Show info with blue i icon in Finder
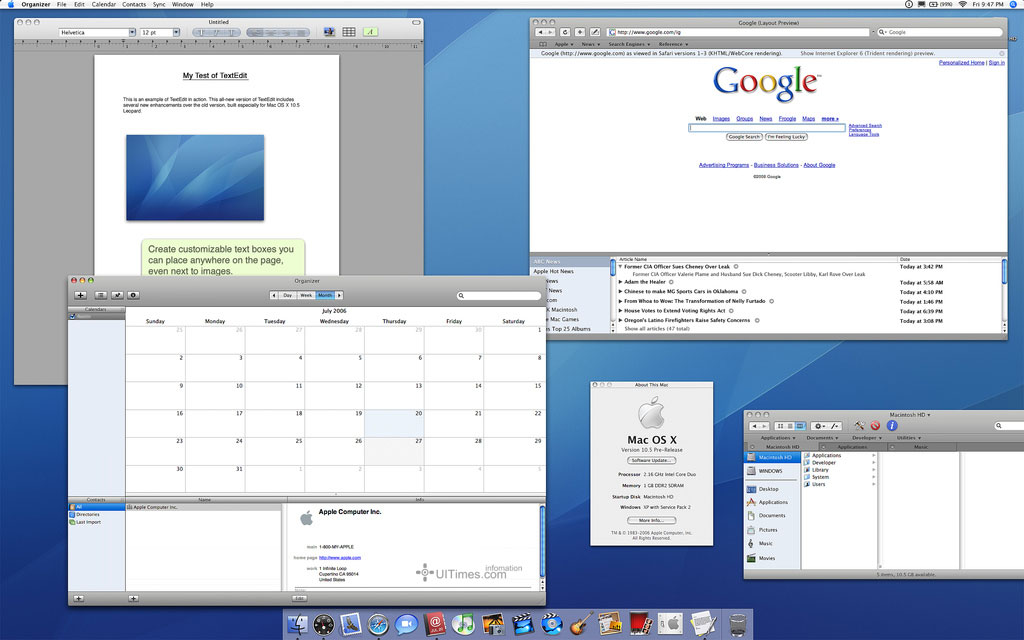 coord(892,426)
